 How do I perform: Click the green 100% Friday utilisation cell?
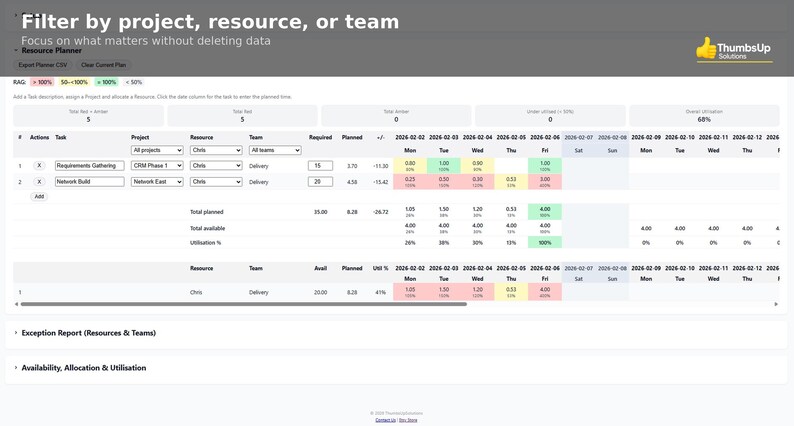click(545, 243)
